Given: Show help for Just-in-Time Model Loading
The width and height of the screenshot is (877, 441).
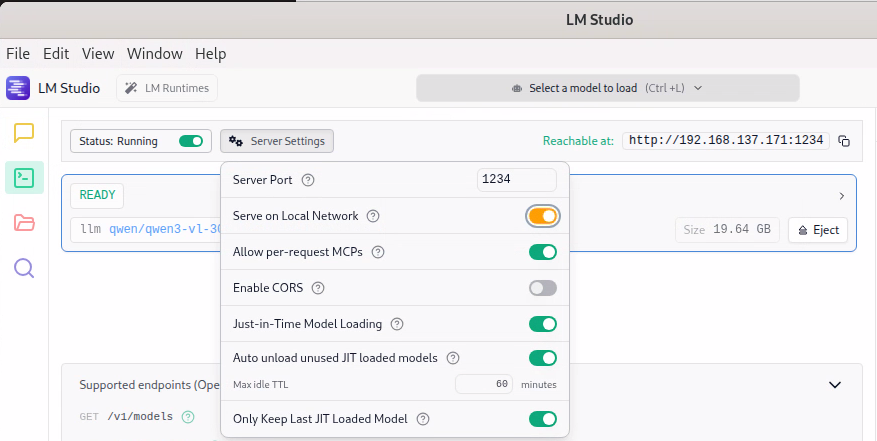Looking at the screenshot, I should [397, 324].
